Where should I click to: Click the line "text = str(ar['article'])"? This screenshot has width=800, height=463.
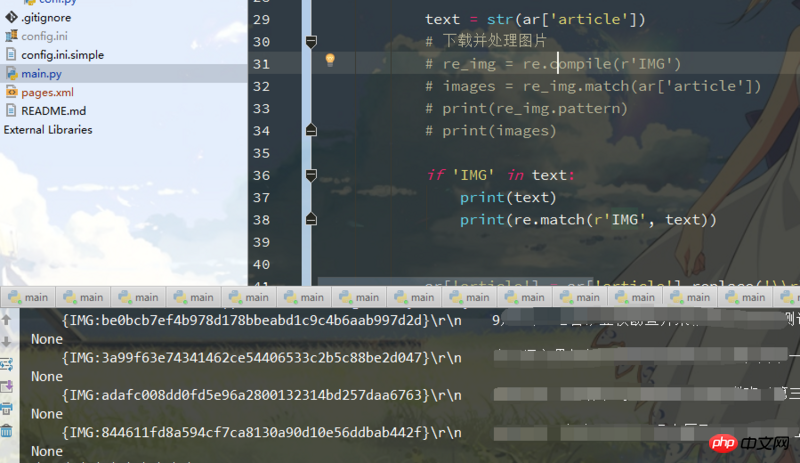click(x=535, y=19)
